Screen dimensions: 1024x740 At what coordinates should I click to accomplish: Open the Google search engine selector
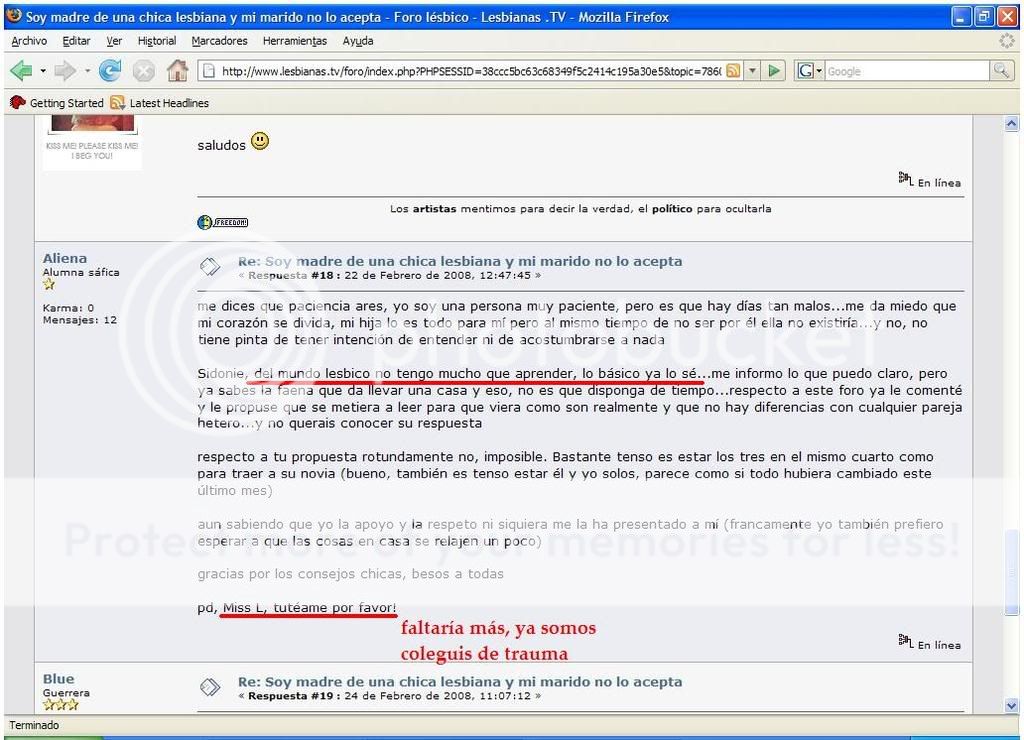coord(809,71)
